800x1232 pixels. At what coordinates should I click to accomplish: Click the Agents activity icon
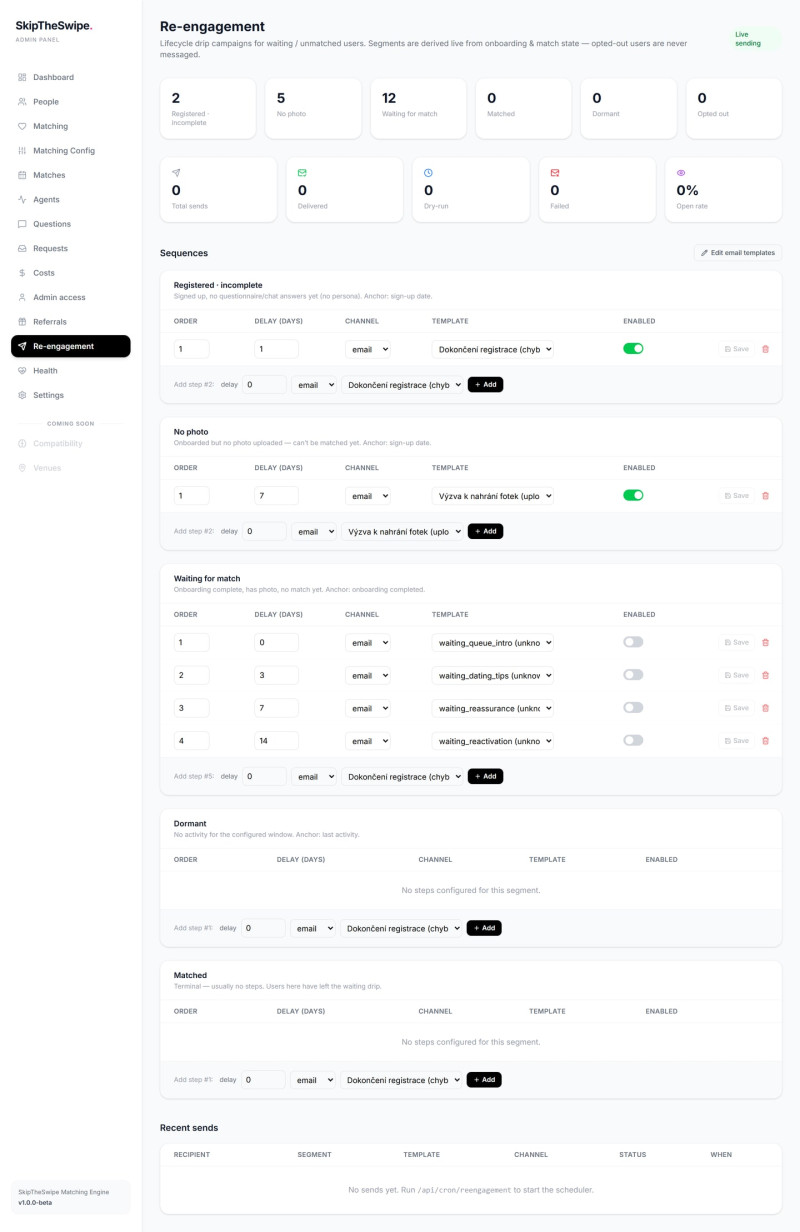(22, 200)
